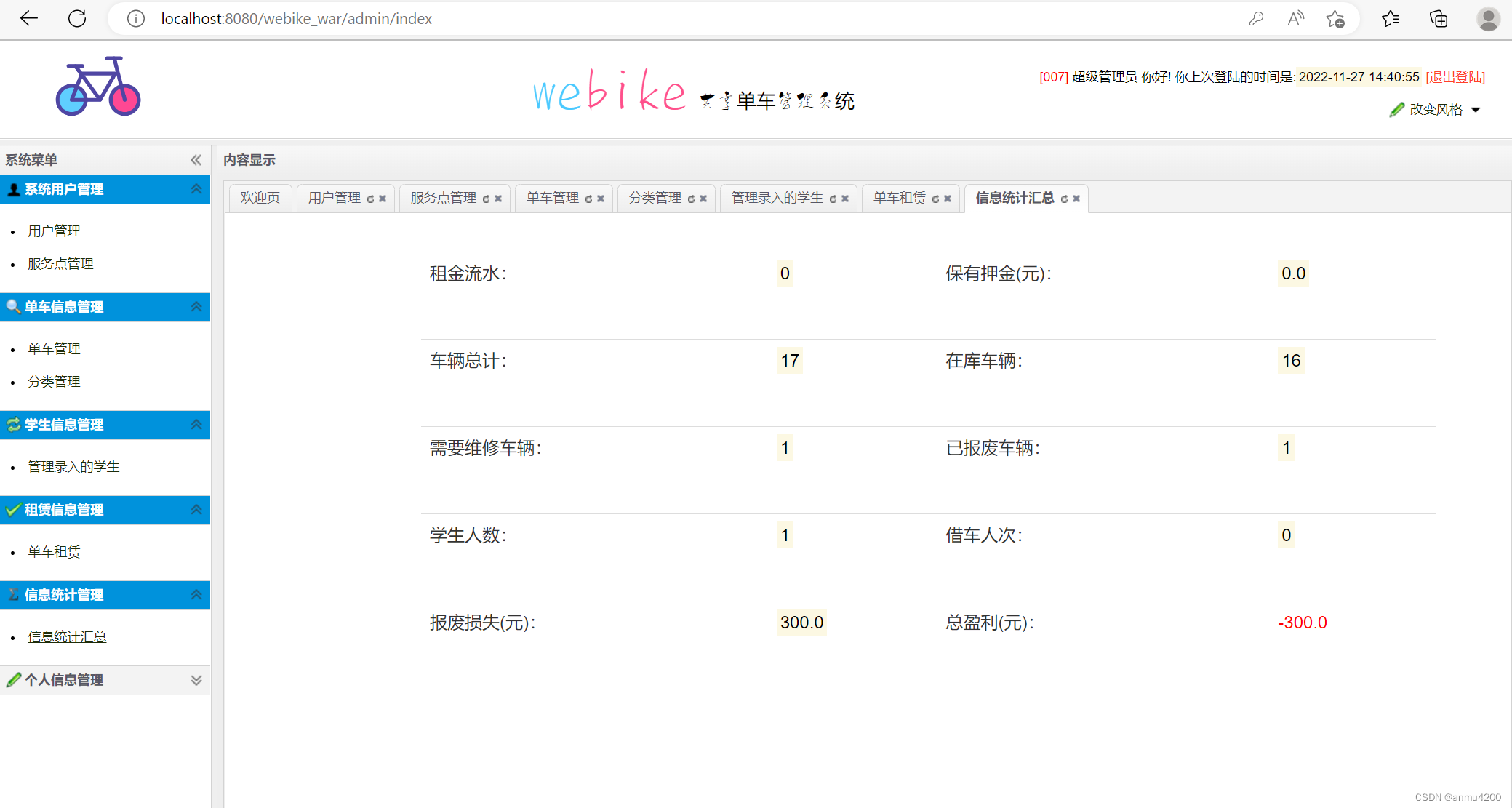Expand the 个人信息管理 accordion section

pos(196,680)
